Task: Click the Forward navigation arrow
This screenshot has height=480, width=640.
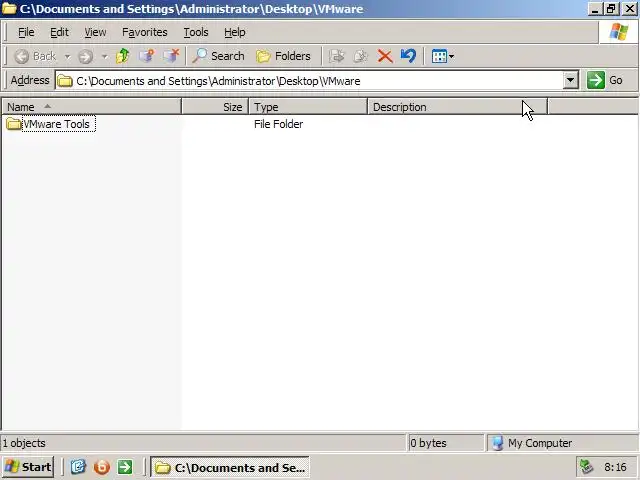Action: (x=85, y=56)
